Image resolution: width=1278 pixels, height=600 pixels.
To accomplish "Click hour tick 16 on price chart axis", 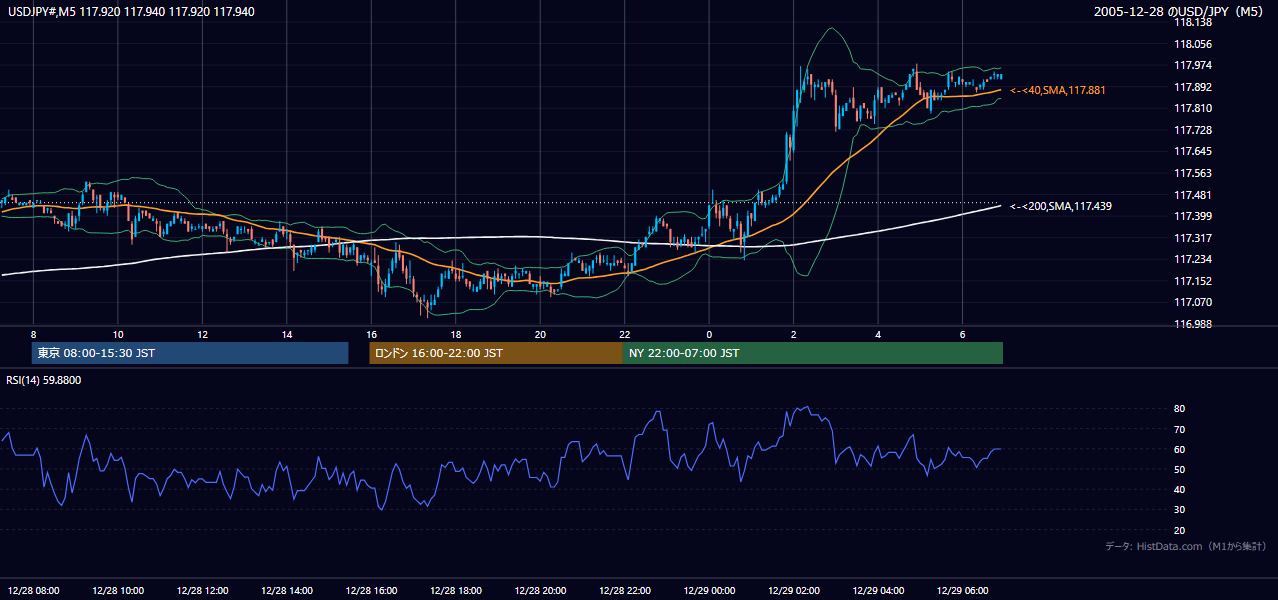I will click(x=371, y=335).
